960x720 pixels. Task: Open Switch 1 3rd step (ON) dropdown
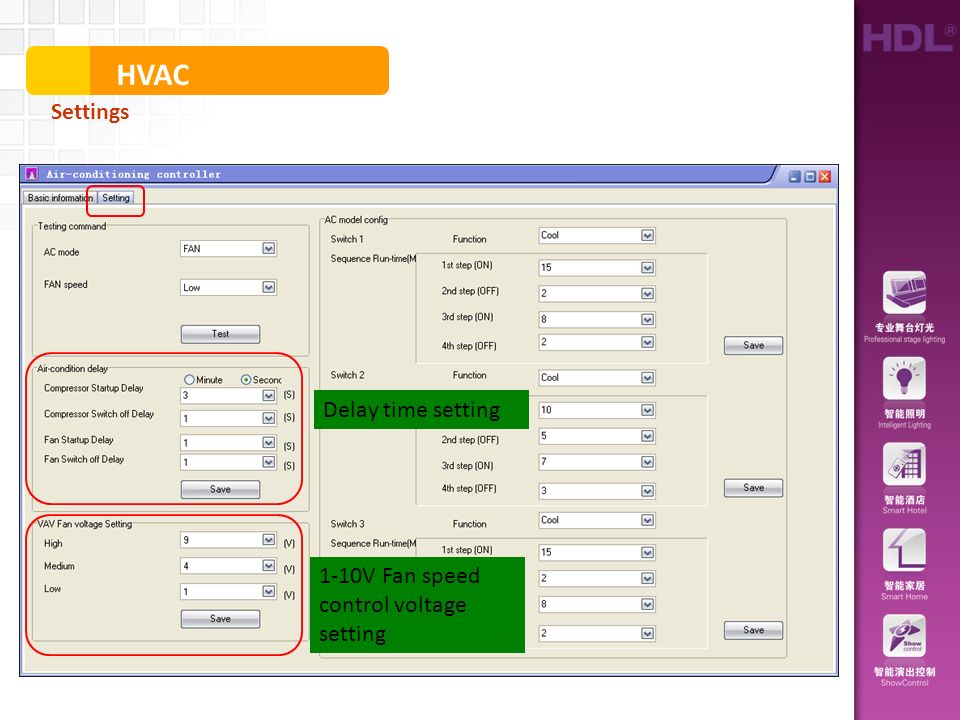[x=647, y=320]
